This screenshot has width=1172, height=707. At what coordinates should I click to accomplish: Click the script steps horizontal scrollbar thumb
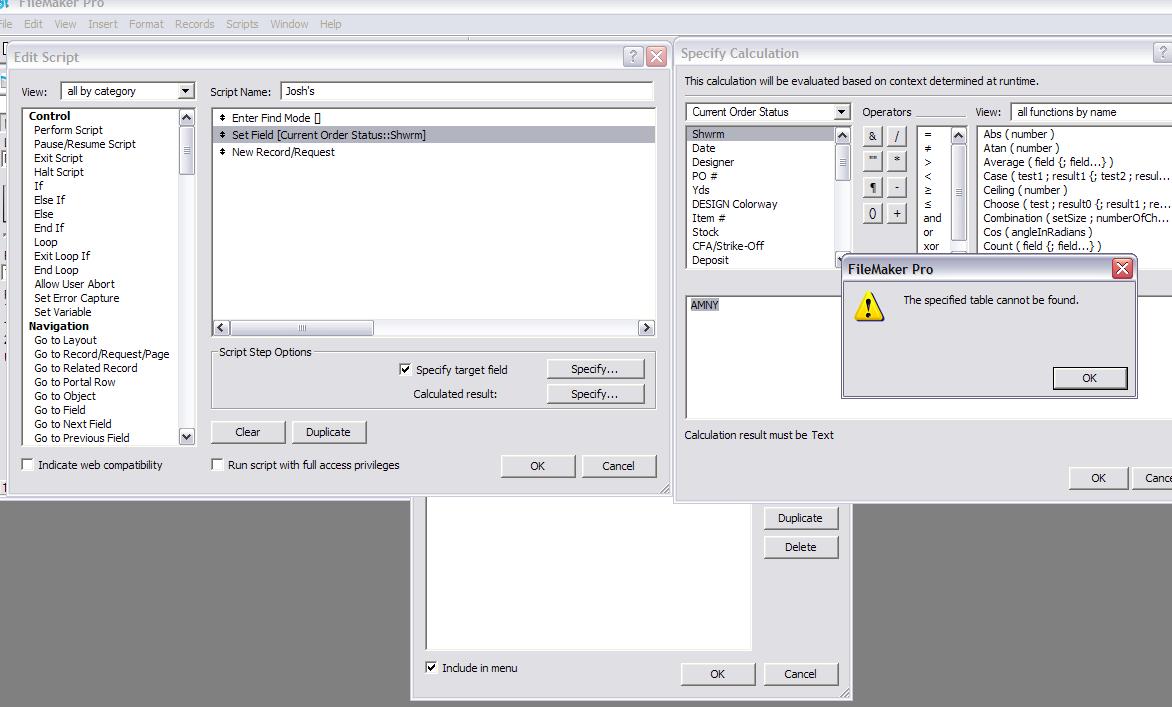[x=302, y=328]
